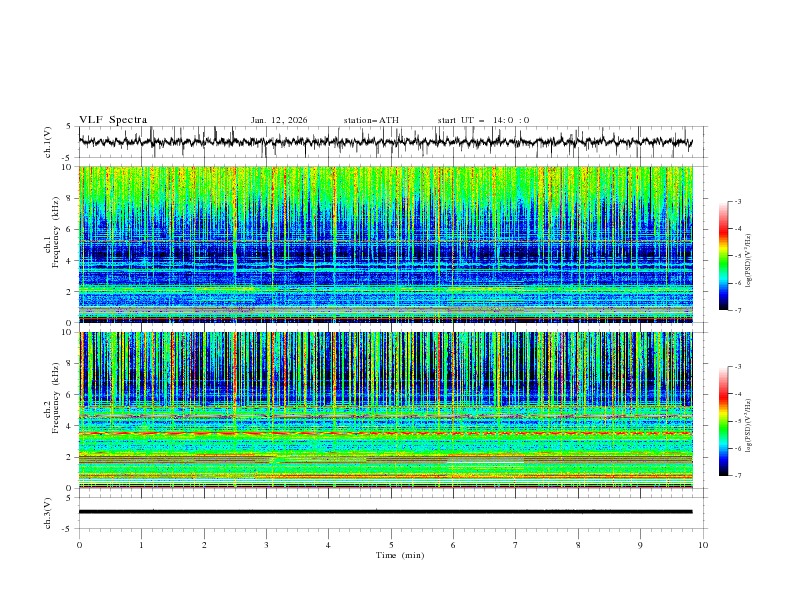Click the ch.1(V) waveform trace panel
Image resolution: width=792 pixels, height=612 pixels.
(390, 142)
